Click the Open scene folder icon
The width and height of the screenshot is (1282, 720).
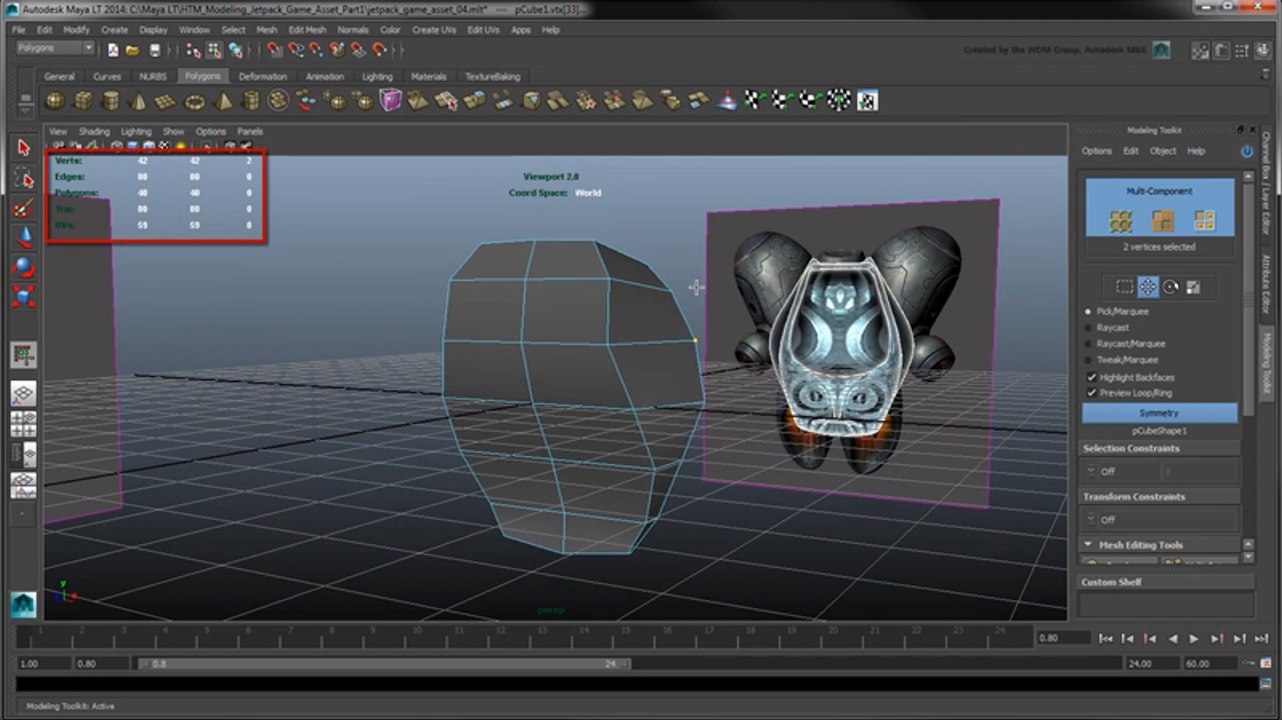click(x=133, y=49)
